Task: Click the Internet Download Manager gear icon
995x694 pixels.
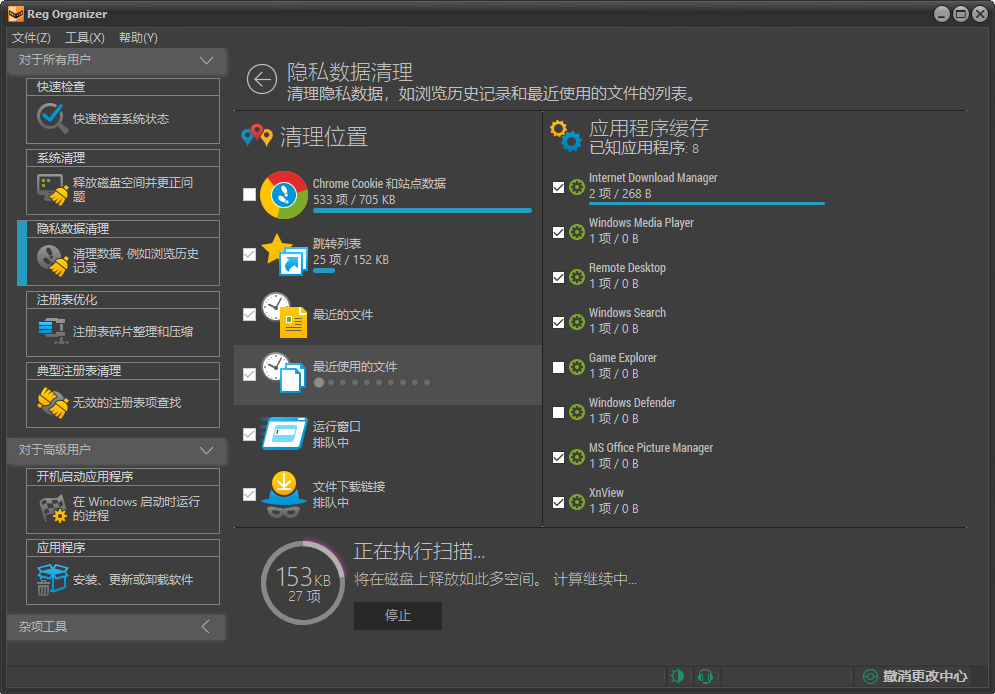Action: pos(577,187)
